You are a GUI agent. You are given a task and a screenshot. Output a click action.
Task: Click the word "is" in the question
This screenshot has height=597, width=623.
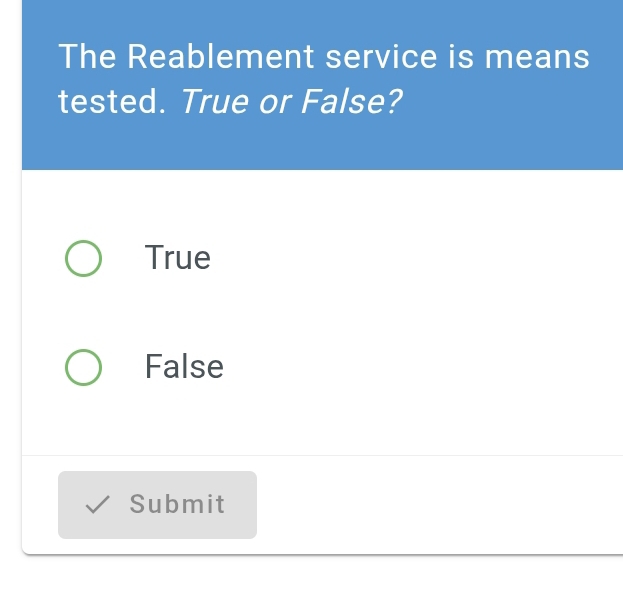[x=460, y=57]
